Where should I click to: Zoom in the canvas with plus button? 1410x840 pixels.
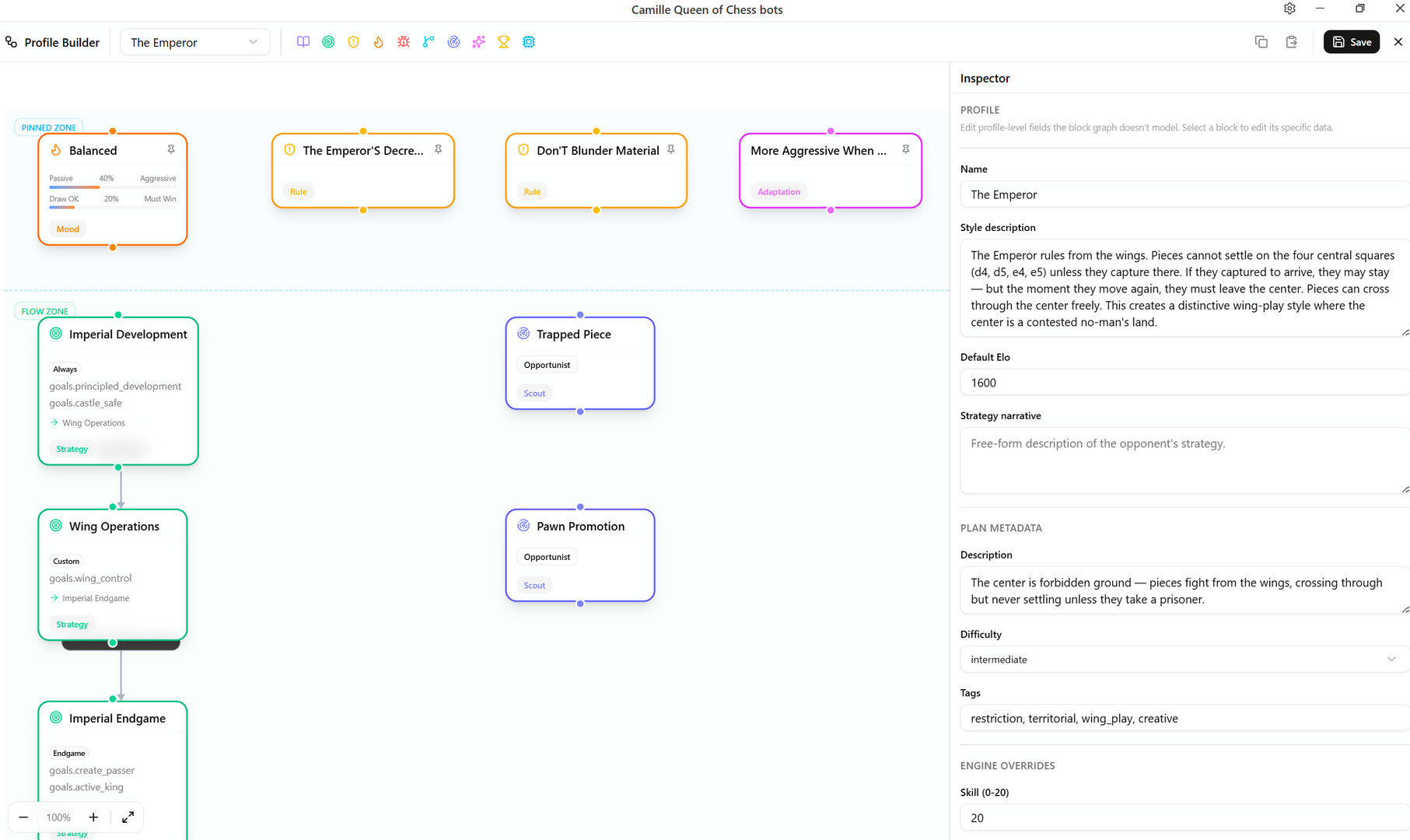pos(93,817)
